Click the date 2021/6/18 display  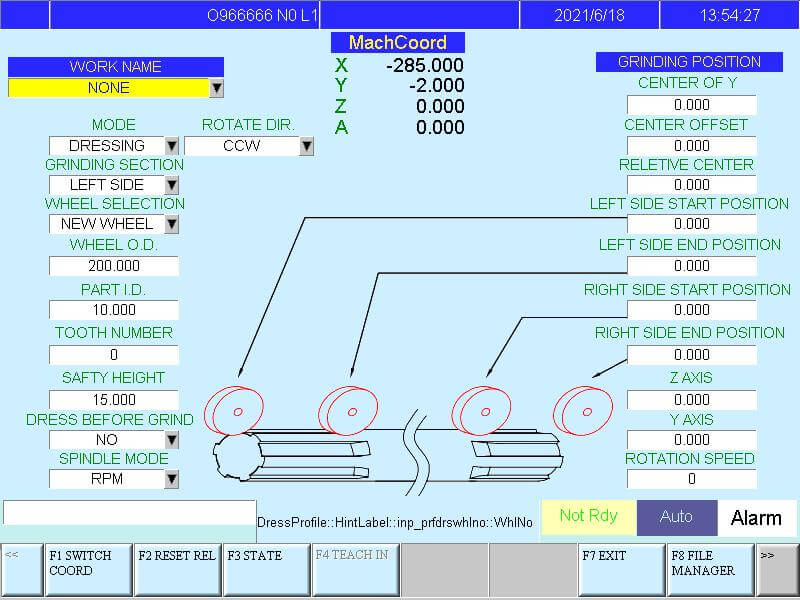click(x=589, y=15)
